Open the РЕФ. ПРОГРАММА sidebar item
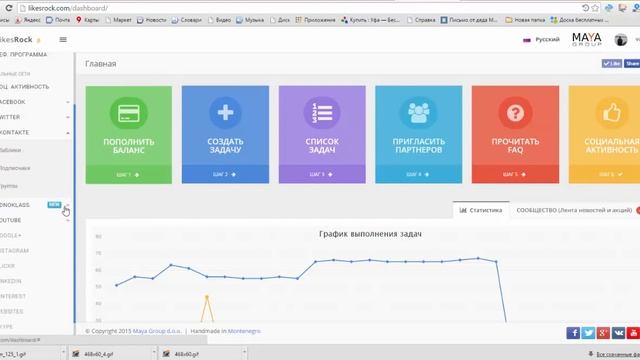The height and width of the screenshot is (360, 640). (23, 54)
